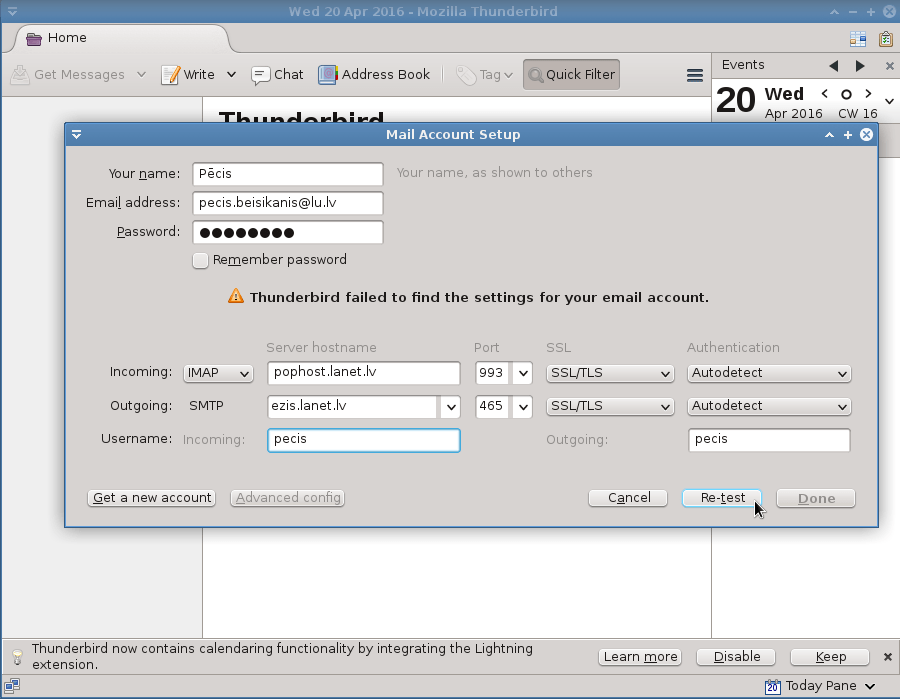This screenshot has width=900, height=699.
Task: Open the incoming port 993 dropdown arrow
Action: point(523,373)
